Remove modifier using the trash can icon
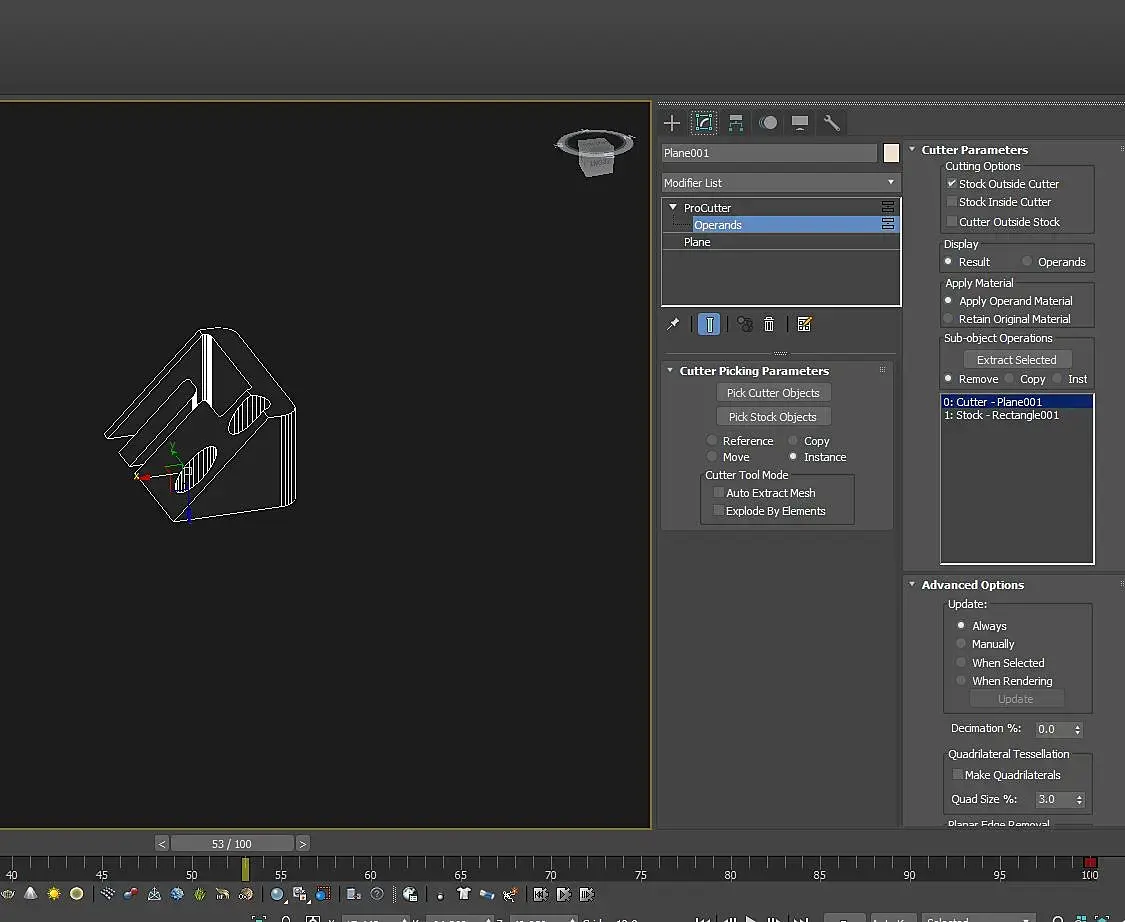 pyautogui.click(x=769, y=324)
